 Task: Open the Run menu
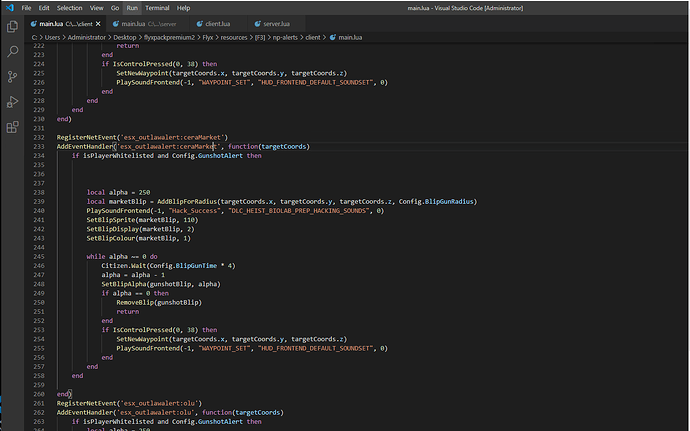click(132, 7)
